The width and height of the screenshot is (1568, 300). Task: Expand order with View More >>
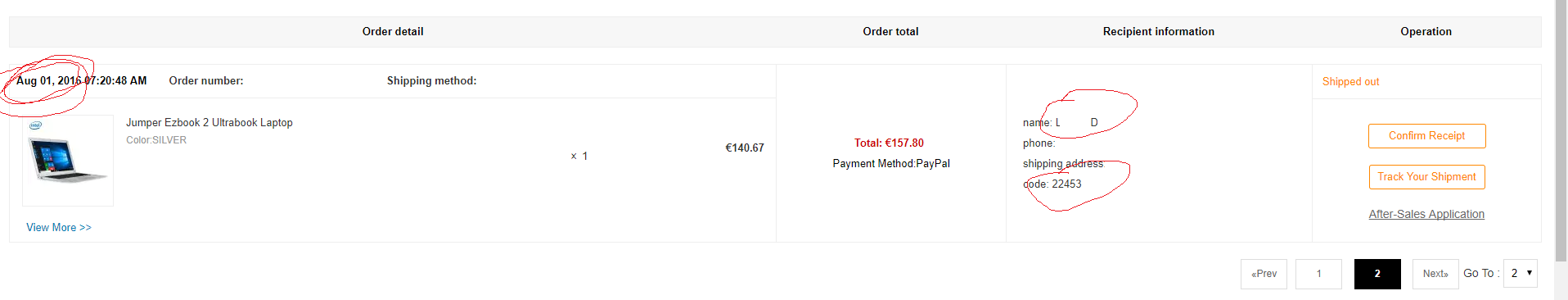[59, 228]
